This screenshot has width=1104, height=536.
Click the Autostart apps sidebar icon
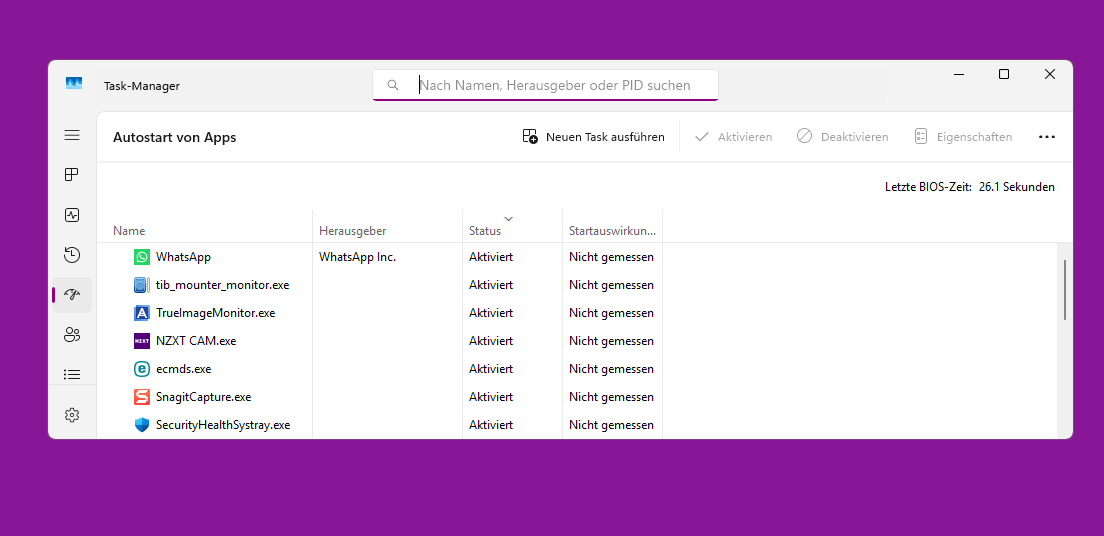[72, 295]
